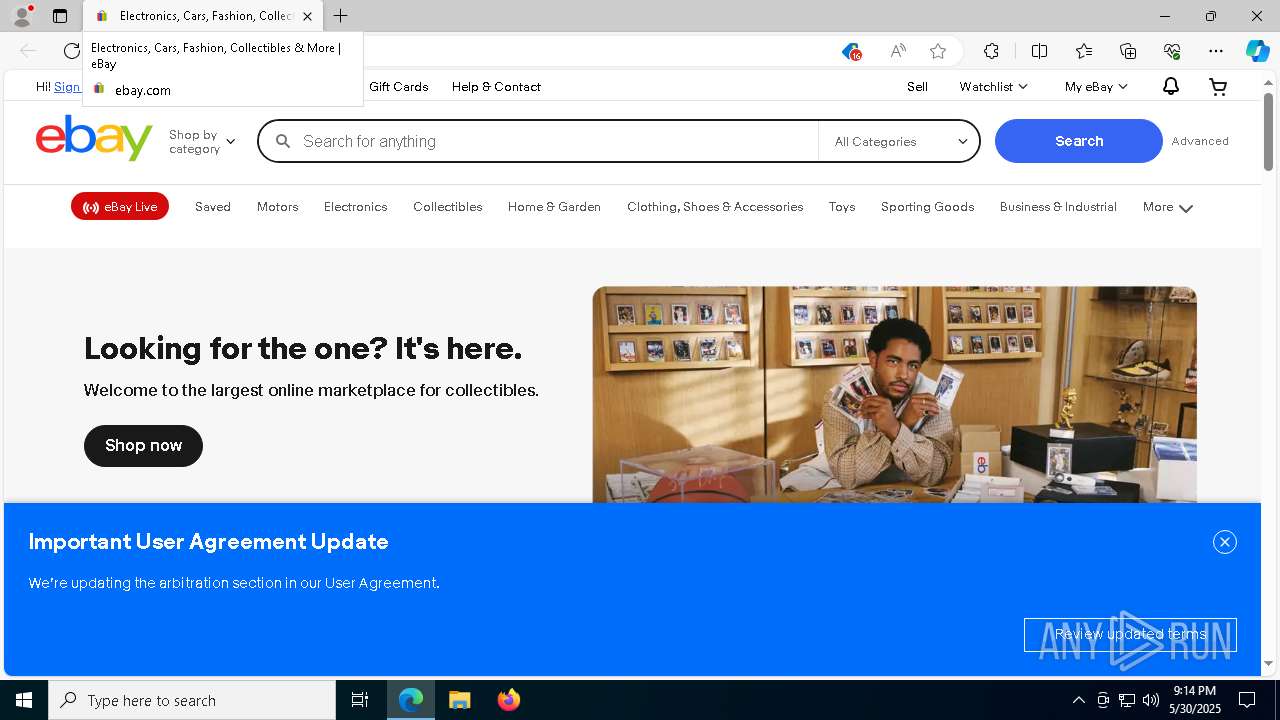Click the blue Search button
1280x720 pixels.
(1079, 141)
